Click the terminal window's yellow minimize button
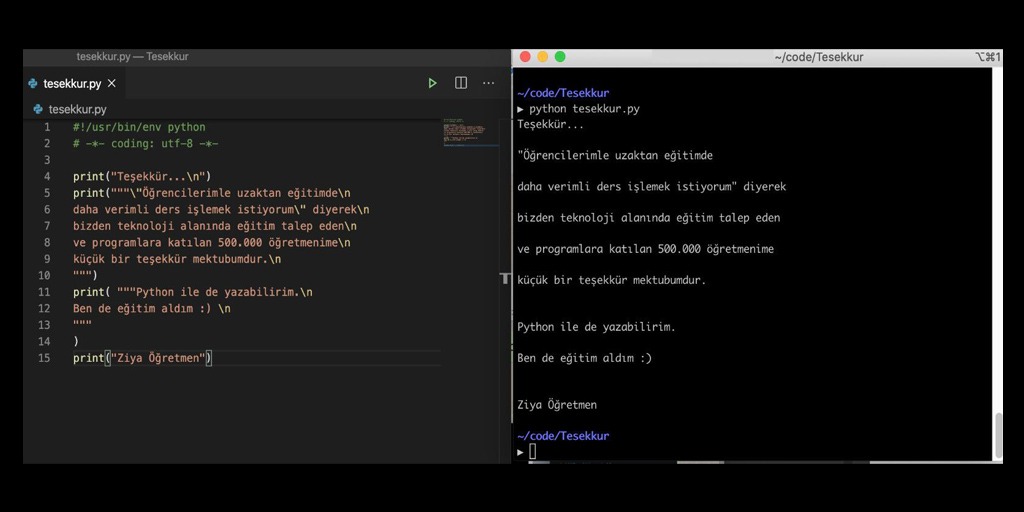The height and width of the screenshot is (512, 1024). tap(543, 57)
